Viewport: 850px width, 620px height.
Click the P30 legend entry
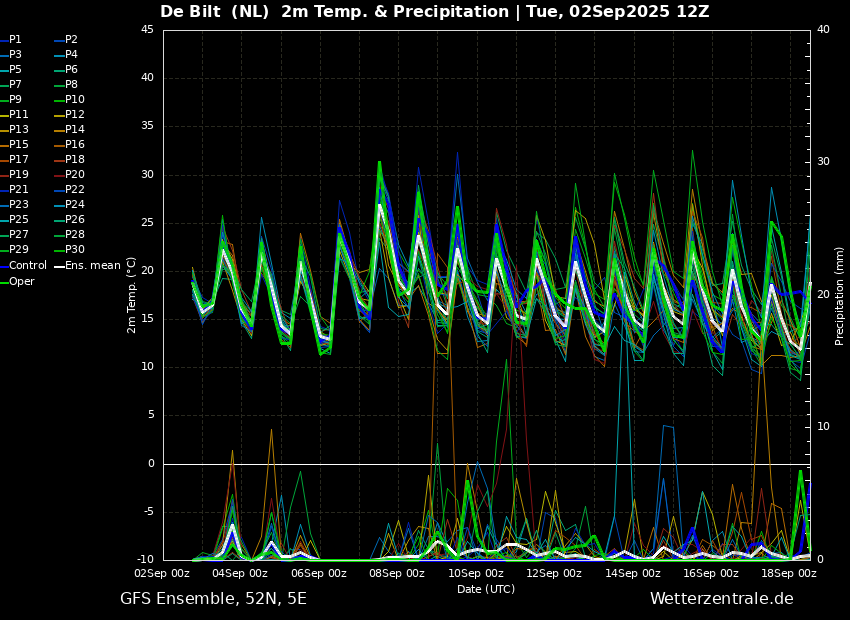coord(75,250)
